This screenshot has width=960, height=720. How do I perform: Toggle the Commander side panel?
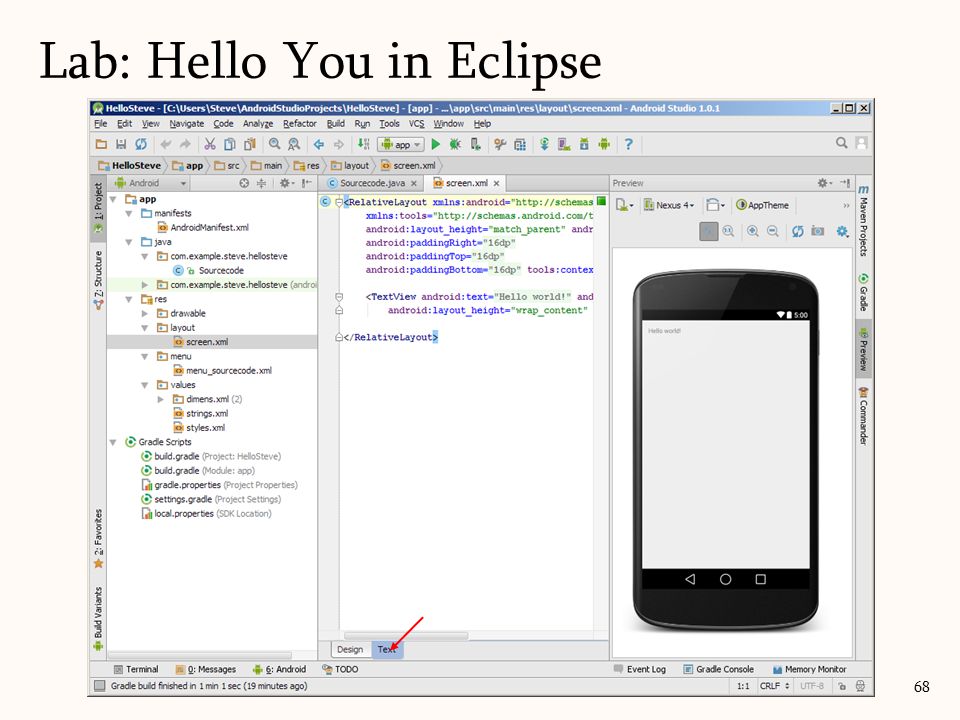pos(863,416)
